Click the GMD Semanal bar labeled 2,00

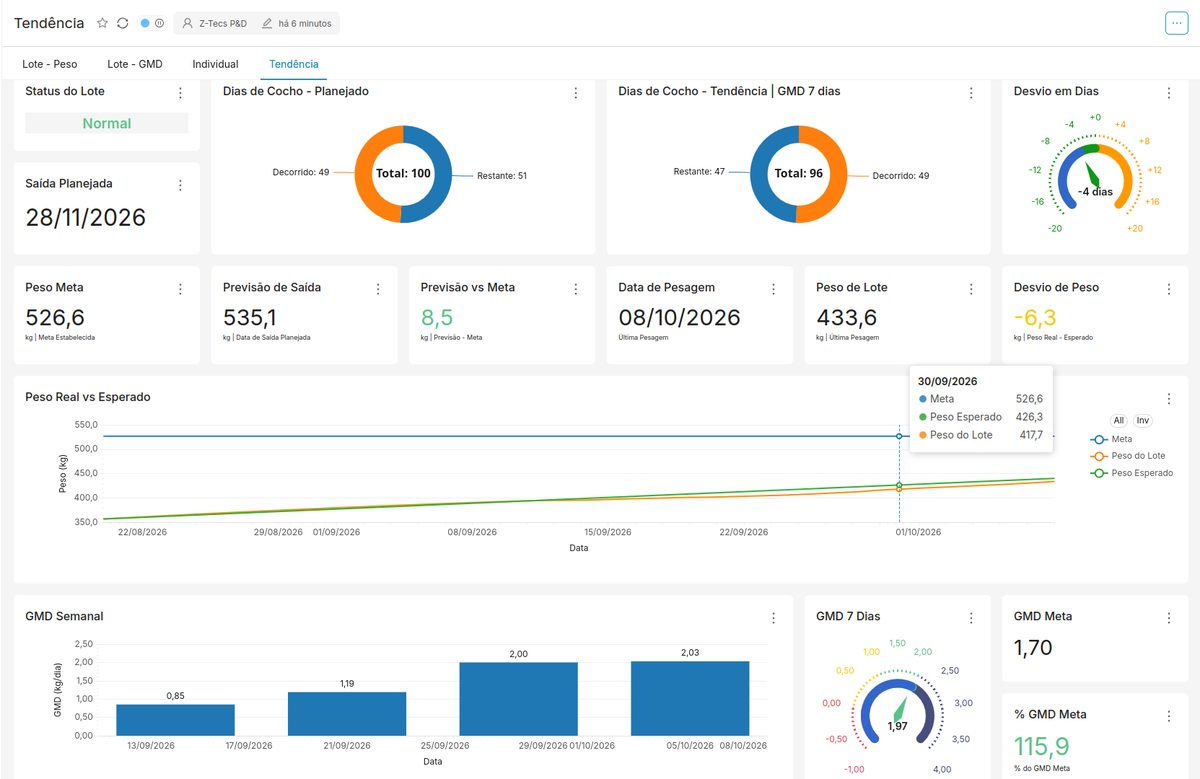click(x=518, y=699)
